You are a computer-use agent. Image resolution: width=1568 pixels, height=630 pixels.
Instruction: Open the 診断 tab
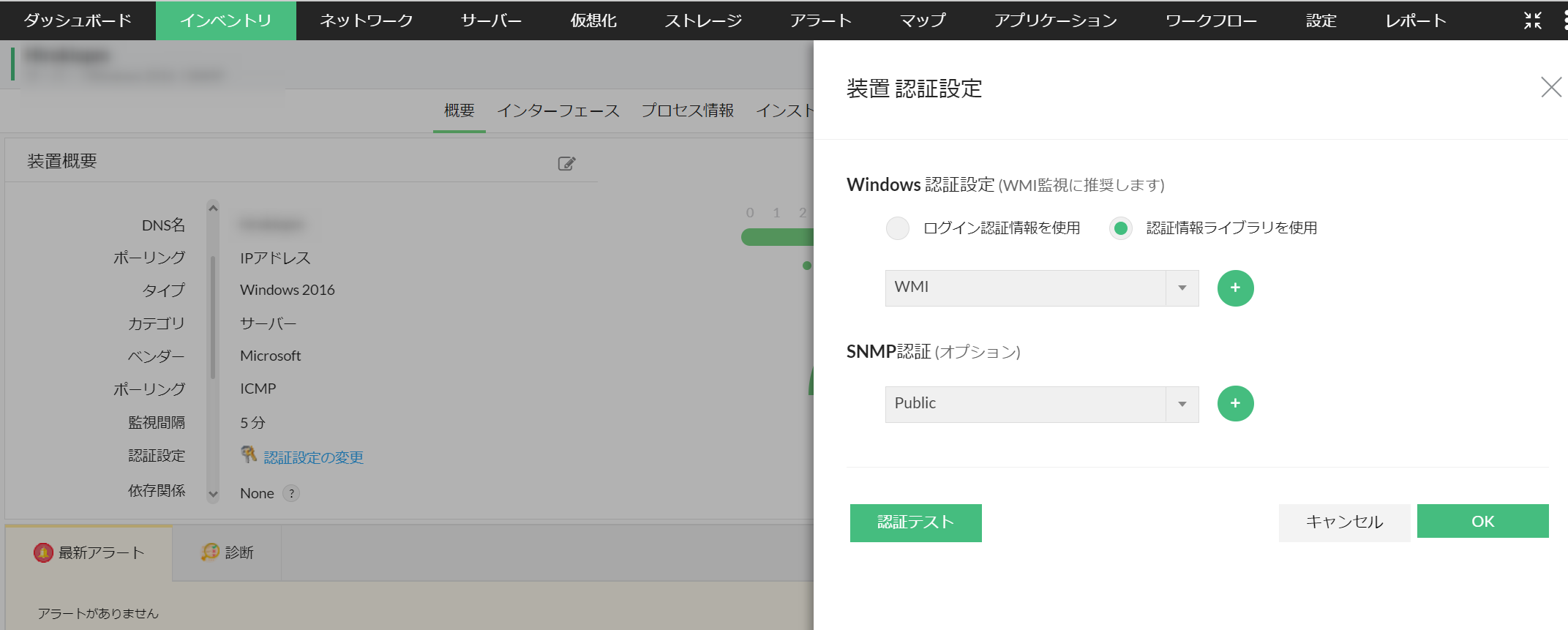pyautogui.click(x=228, y=553)
